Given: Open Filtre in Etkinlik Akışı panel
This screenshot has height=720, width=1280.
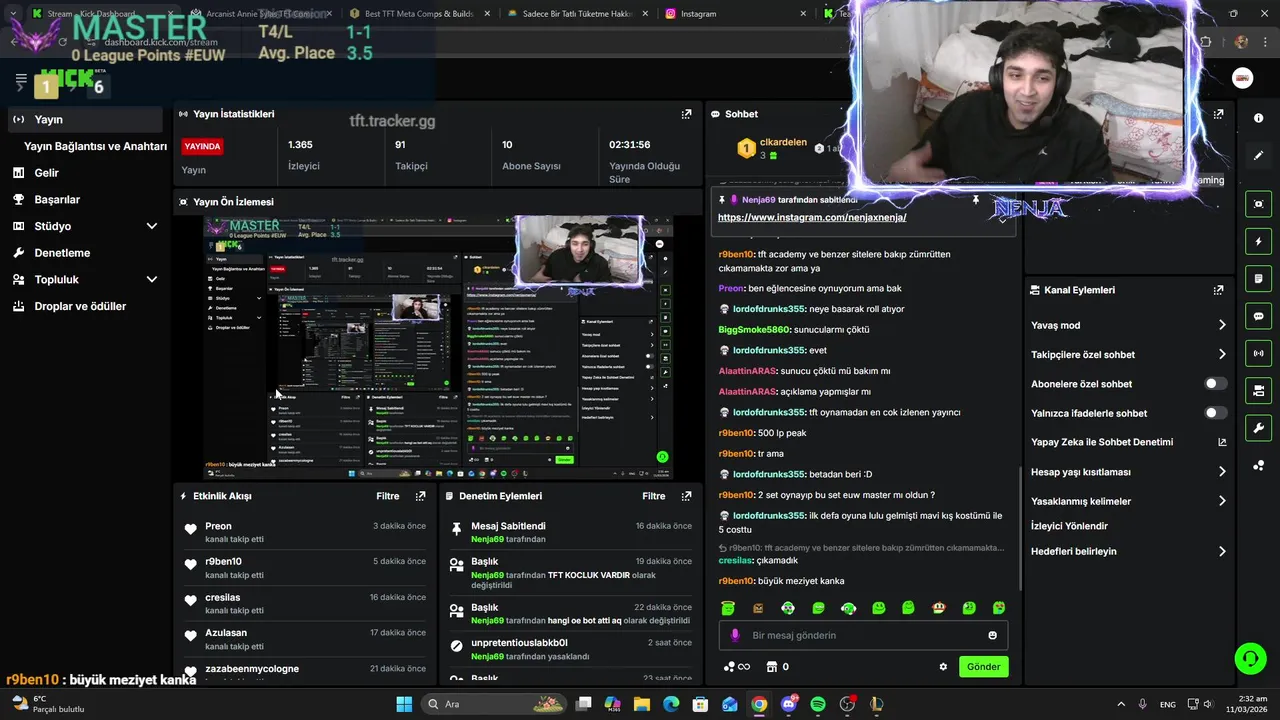Looking at the screenshot, I should (x=387, y=496).
